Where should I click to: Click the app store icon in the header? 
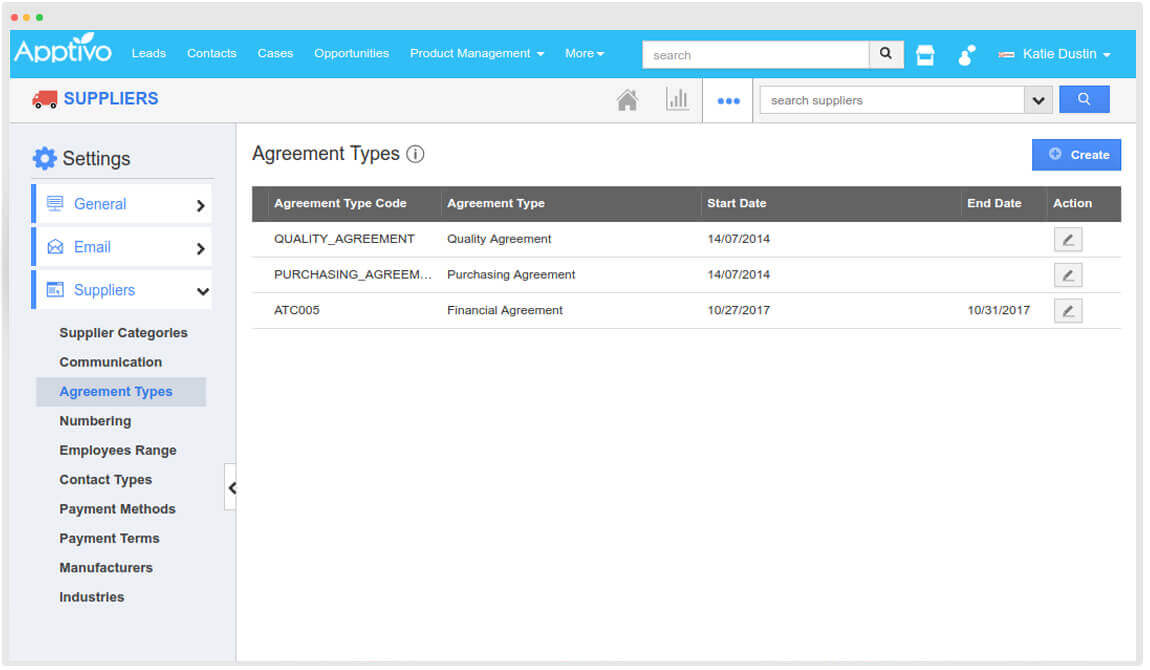[x=924, y=54]
